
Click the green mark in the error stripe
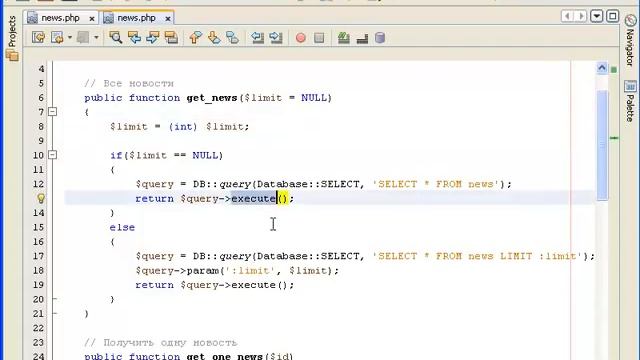coord(614,138)
